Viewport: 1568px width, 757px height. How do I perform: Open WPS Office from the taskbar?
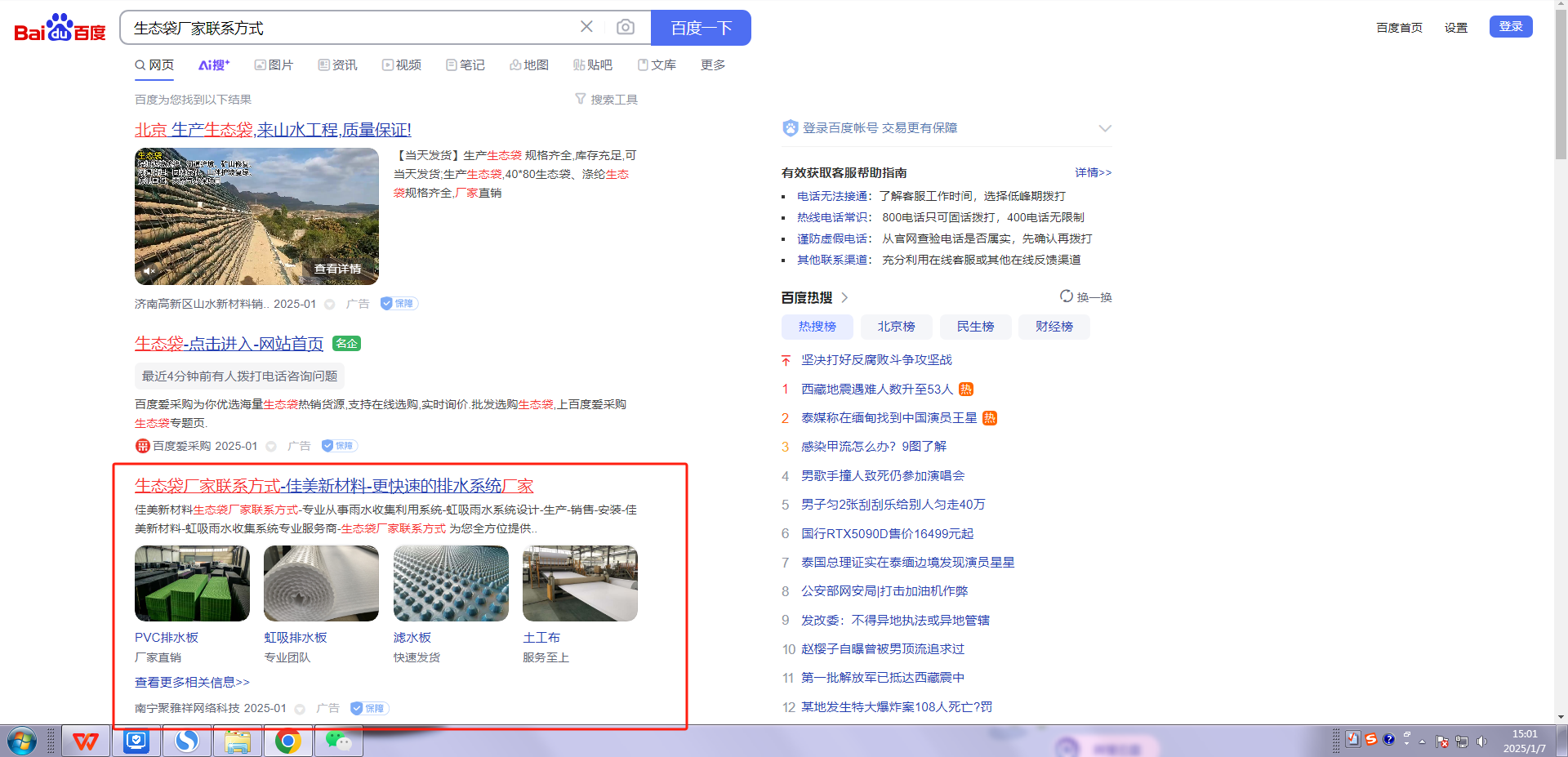86,741
